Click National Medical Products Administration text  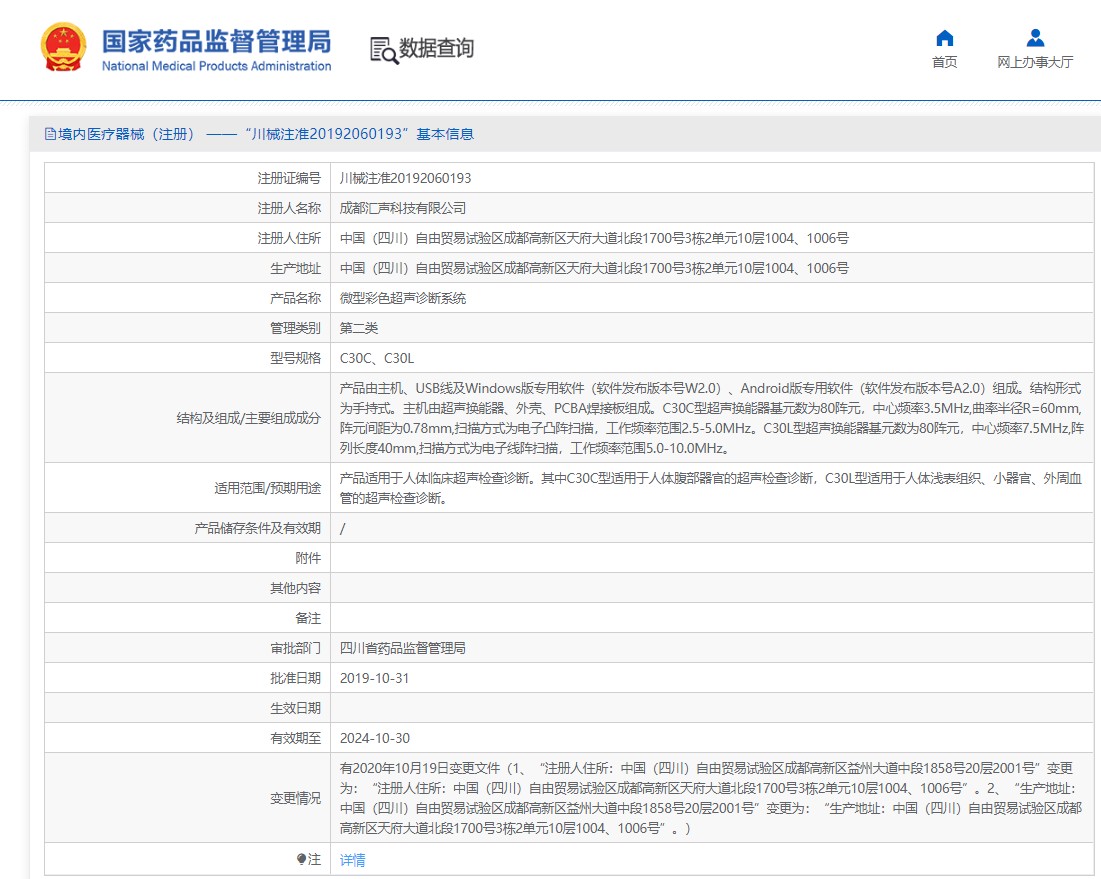216,66
